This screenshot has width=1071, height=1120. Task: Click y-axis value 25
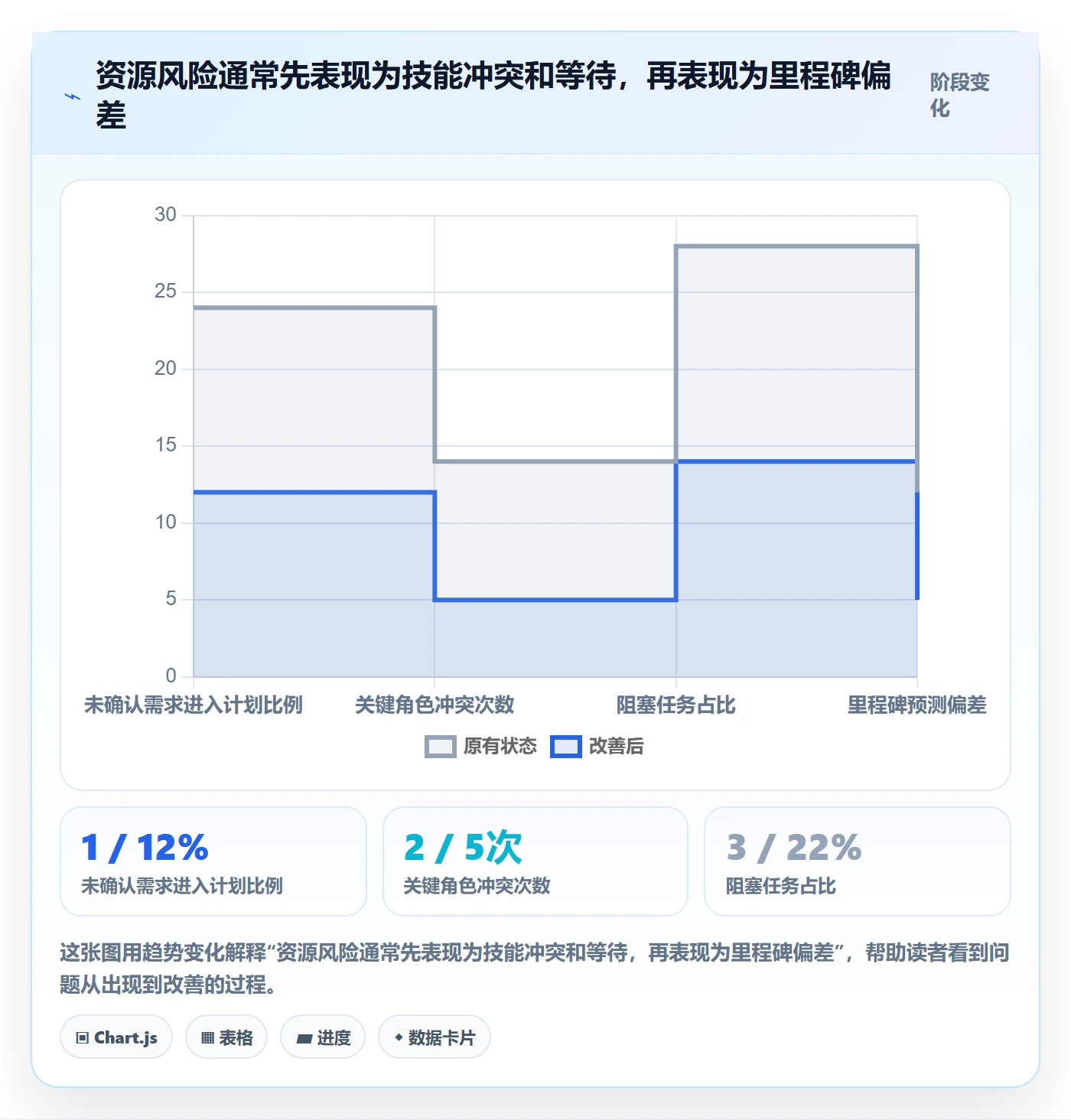165,291
